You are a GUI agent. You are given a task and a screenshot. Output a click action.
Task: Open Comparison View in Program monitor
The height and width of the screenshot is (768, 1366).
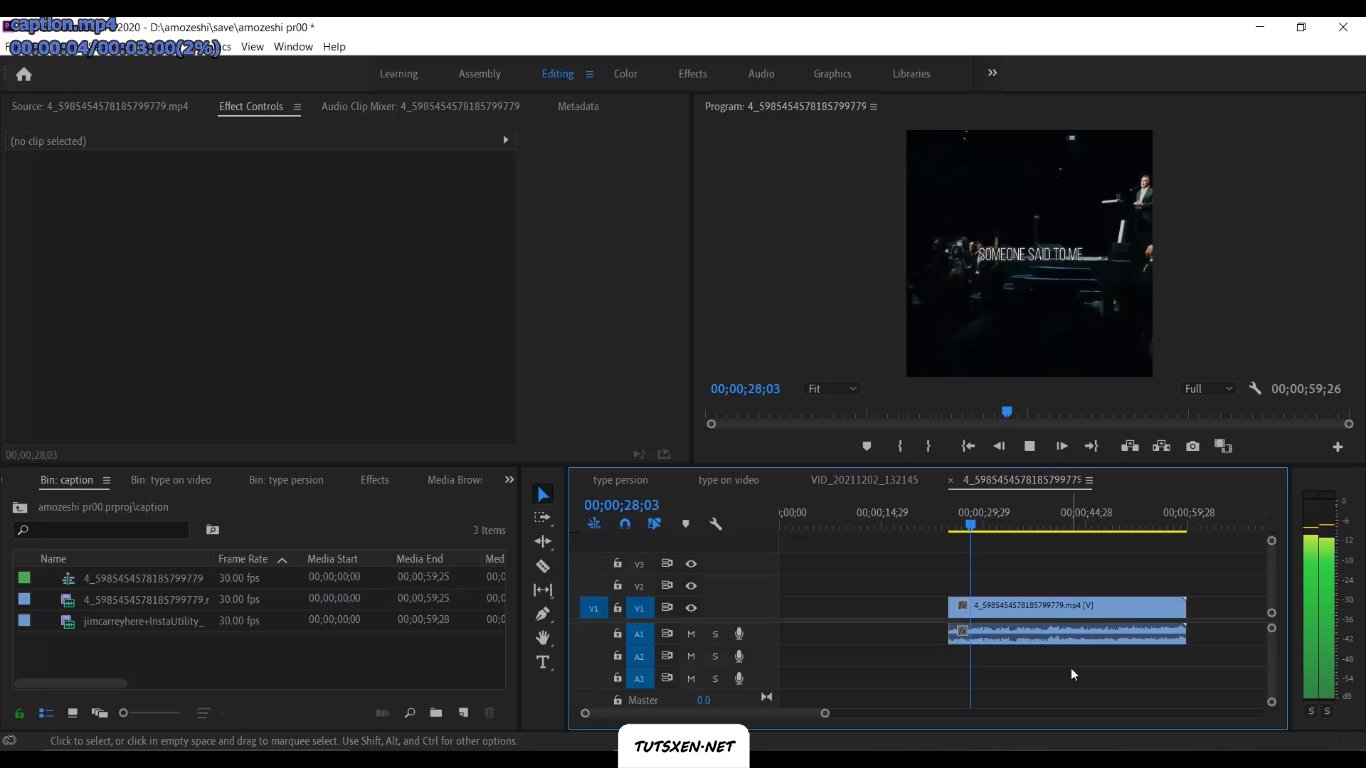1223,446
